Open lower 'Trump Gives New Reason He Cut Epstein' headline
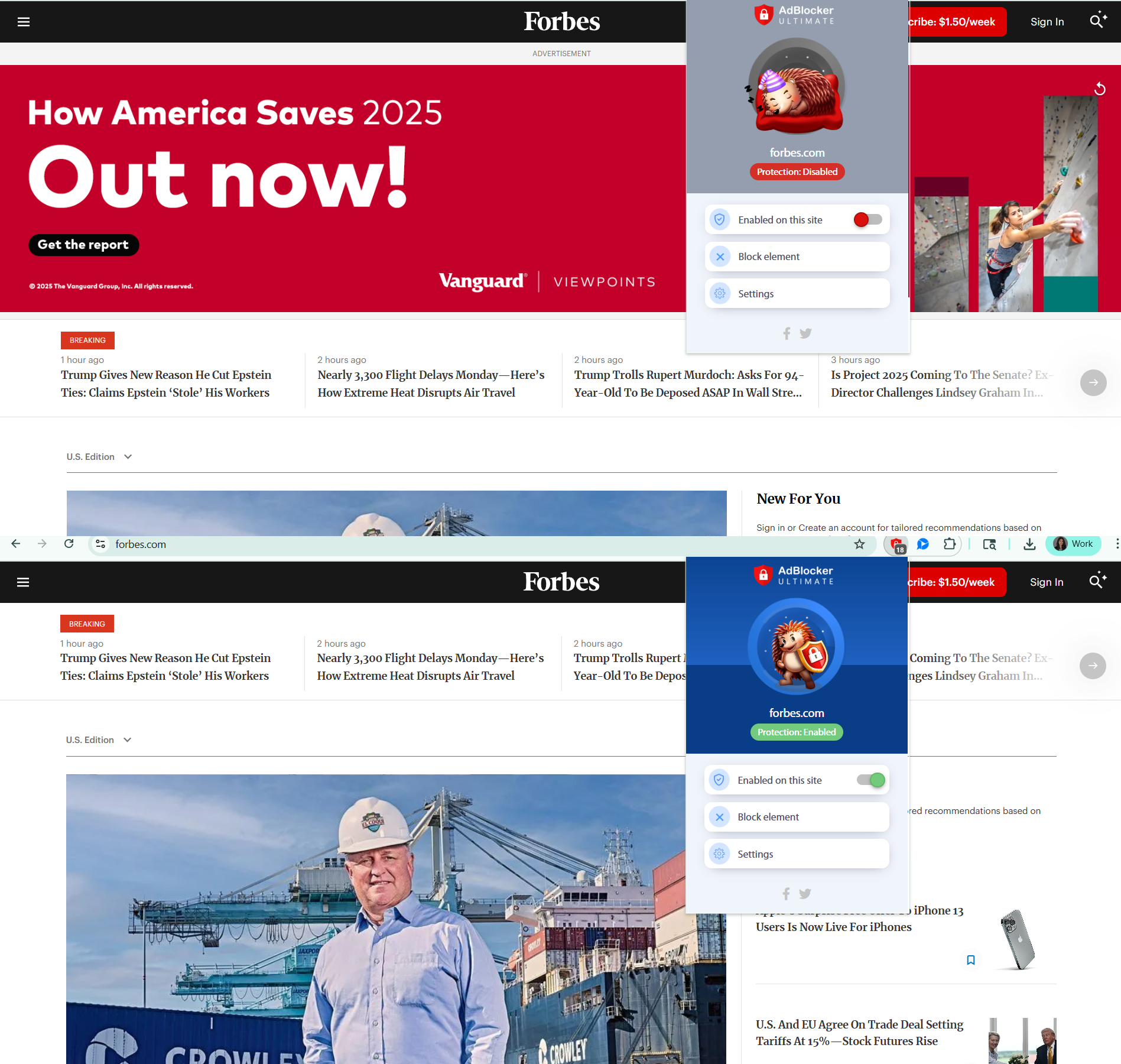The height and width of the screenshot is (1064, 1121). pyautogui.click(x=165, y=667)
